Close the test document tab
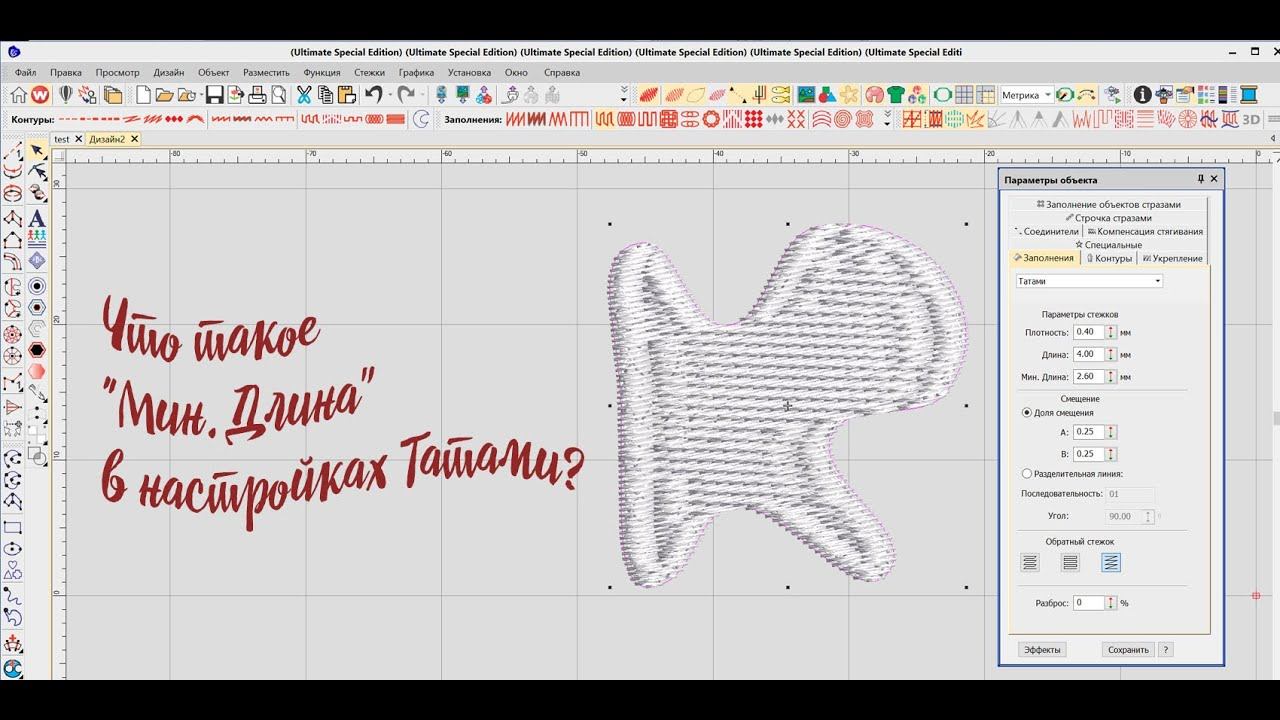This screenshot has width=1280, height=720. click(x=77, y=139)
